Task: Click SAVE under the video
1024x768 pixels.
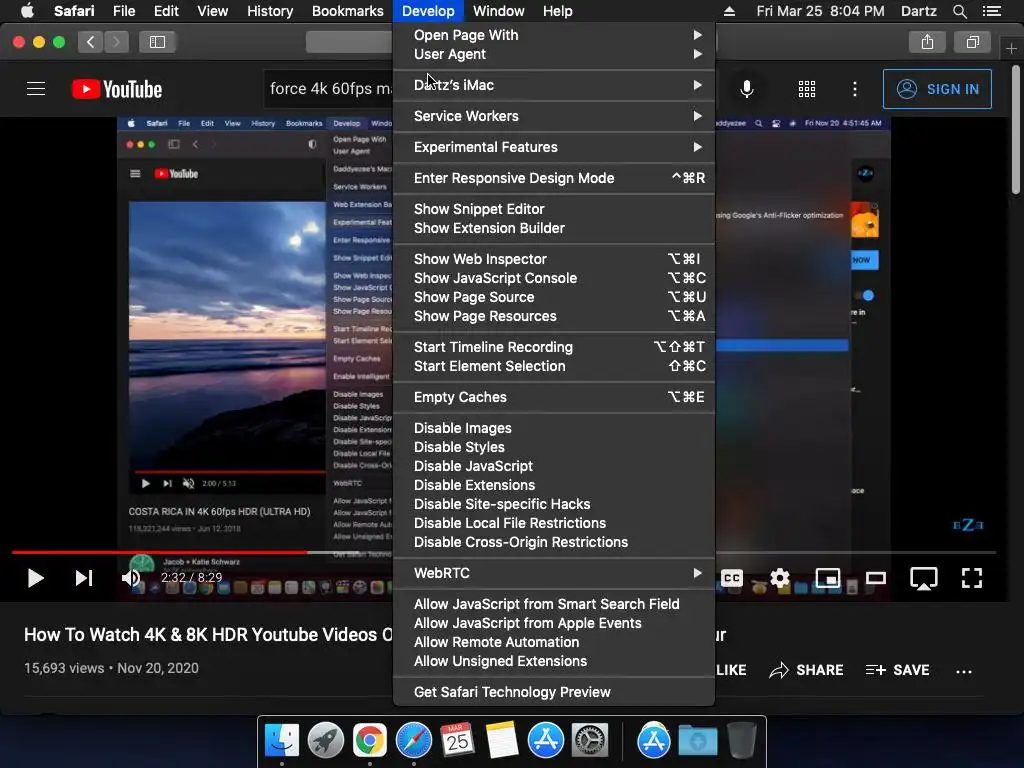Action: [898, 670]
